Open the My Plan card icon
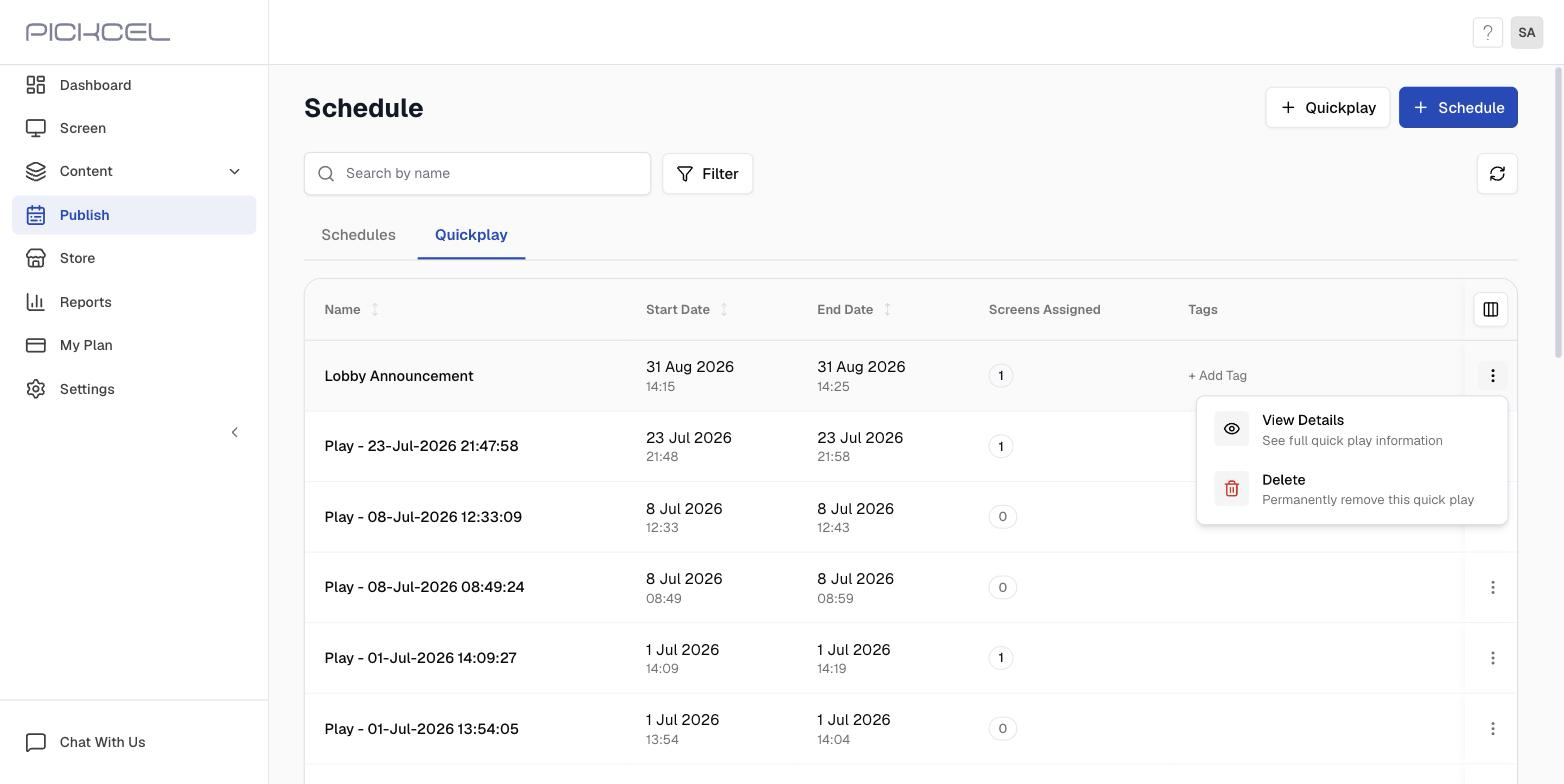 click(36, 345)
